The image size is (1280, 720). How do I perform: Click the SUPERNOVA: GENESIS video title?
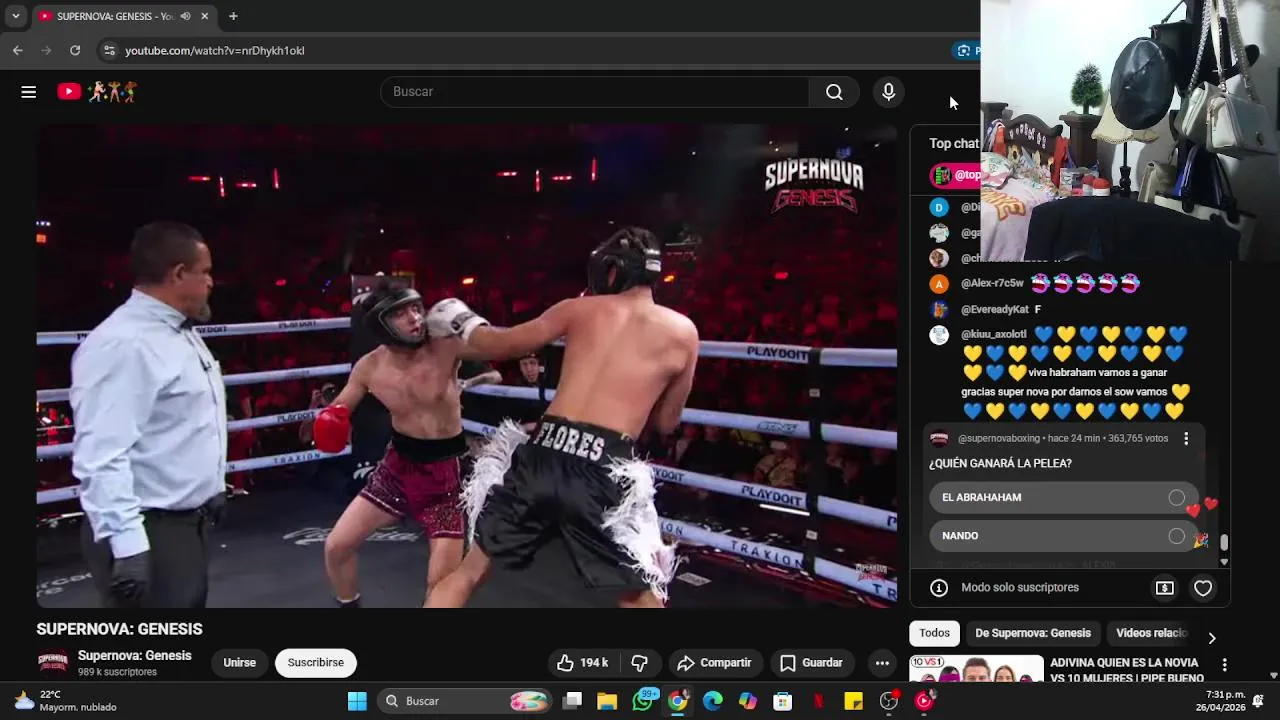(x=120, y=629)
